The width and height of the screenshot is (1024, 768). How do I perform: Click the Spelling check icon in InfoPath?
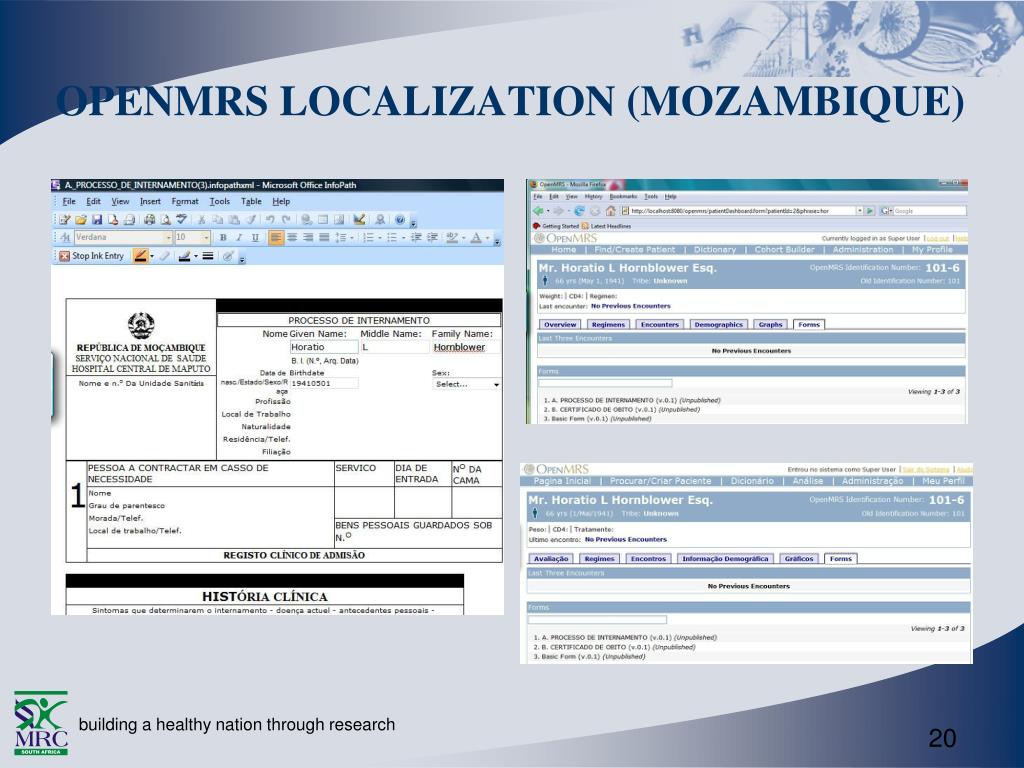coord(182,220)
